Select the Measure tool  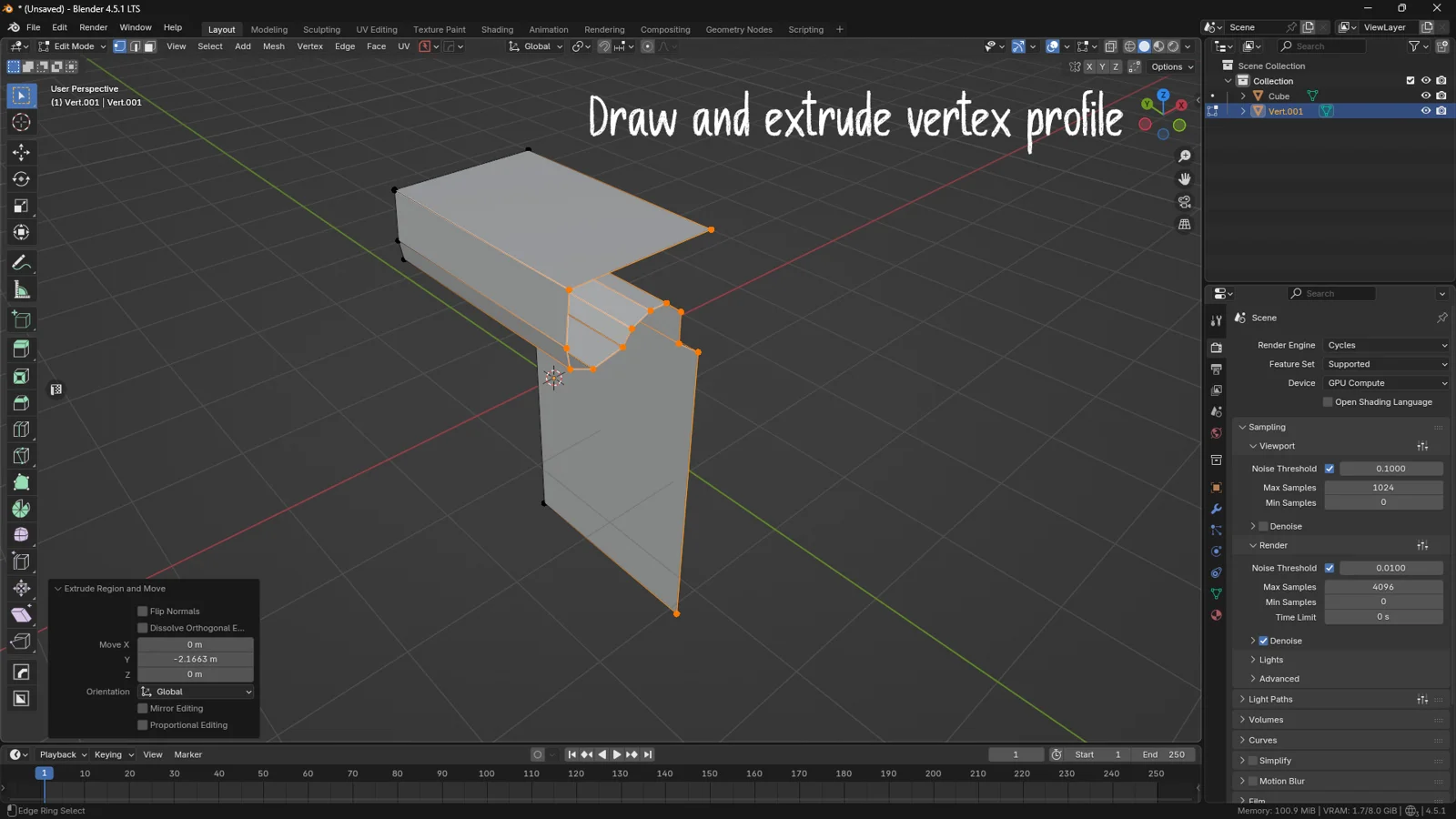point(21,290)
